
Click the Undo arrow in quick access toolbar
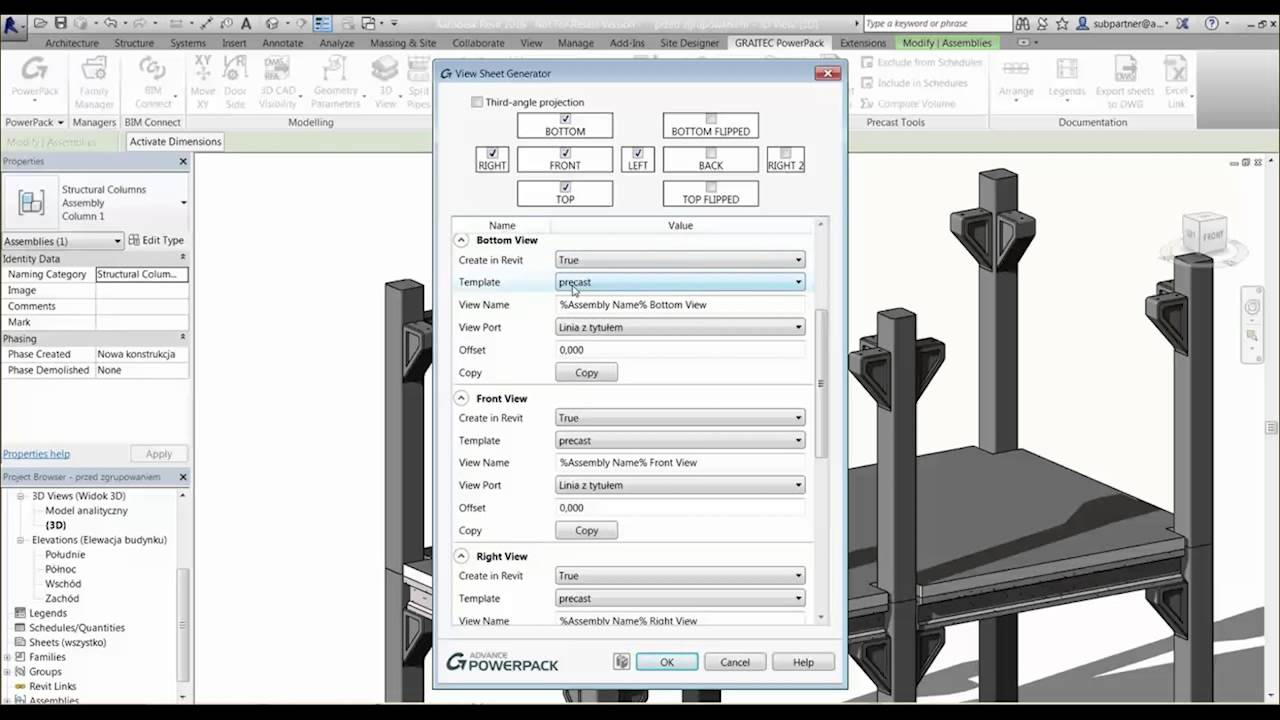(110, 23)
